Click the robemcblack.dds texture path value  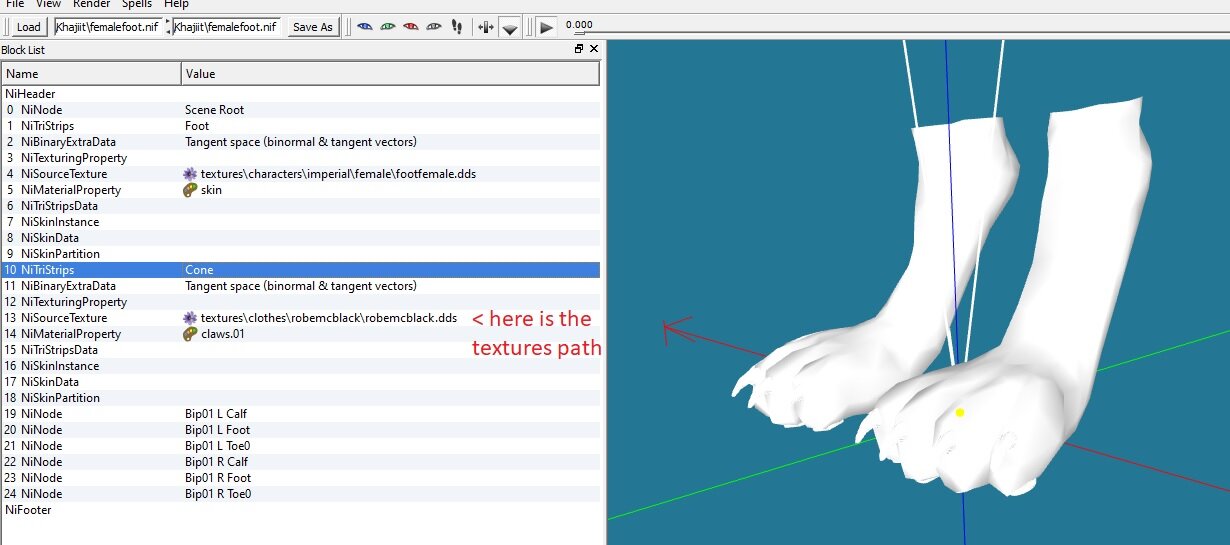tap(328, 318)
